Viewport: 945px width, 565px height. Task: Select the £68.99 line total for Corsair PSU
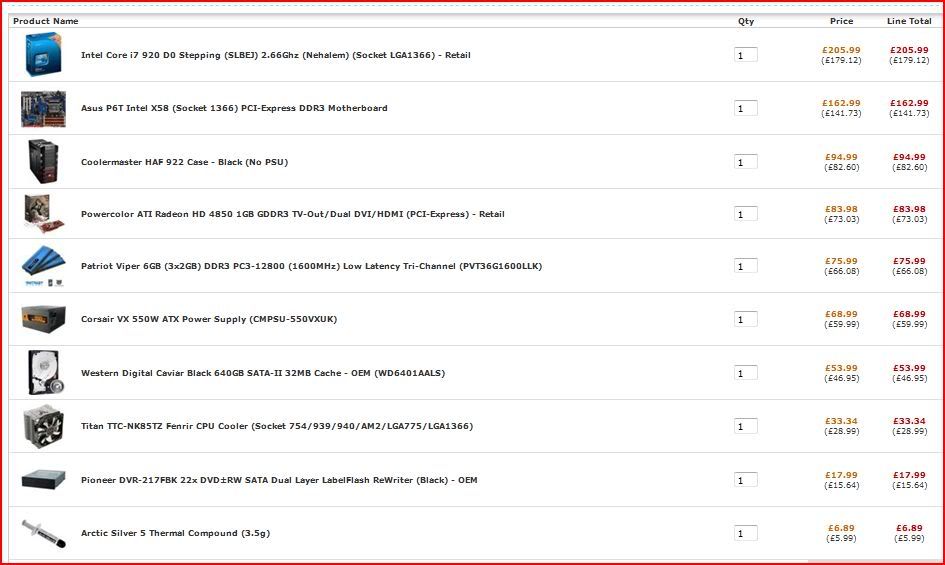coord(909,314)
